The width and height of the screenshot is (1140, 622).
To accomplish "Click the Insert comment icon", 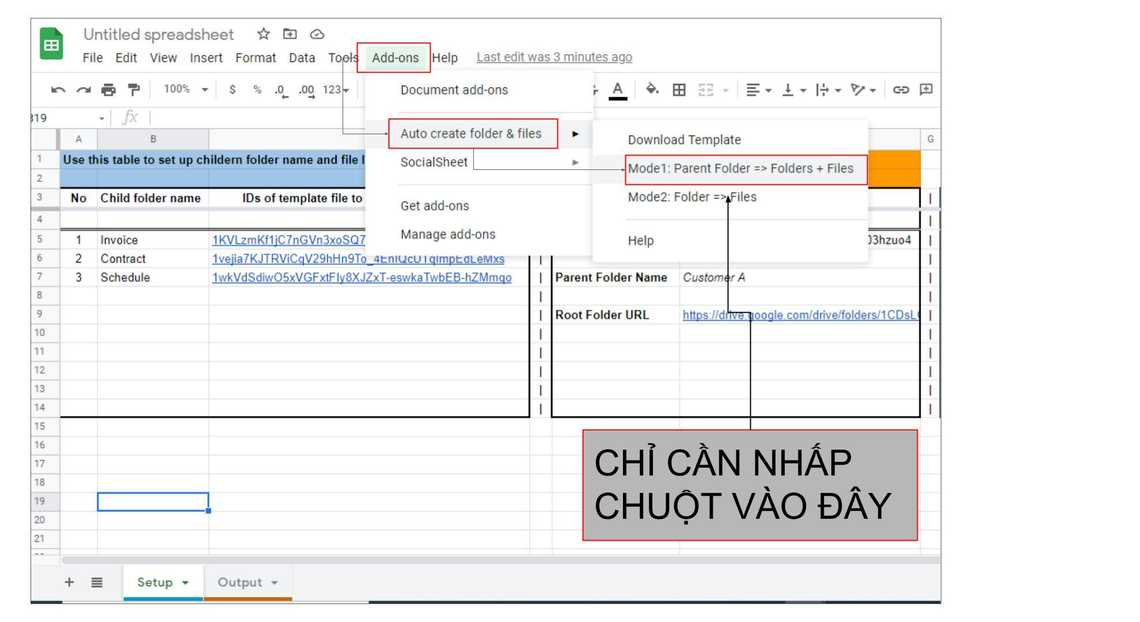I will pyautogui.click(x=926, y=90).
